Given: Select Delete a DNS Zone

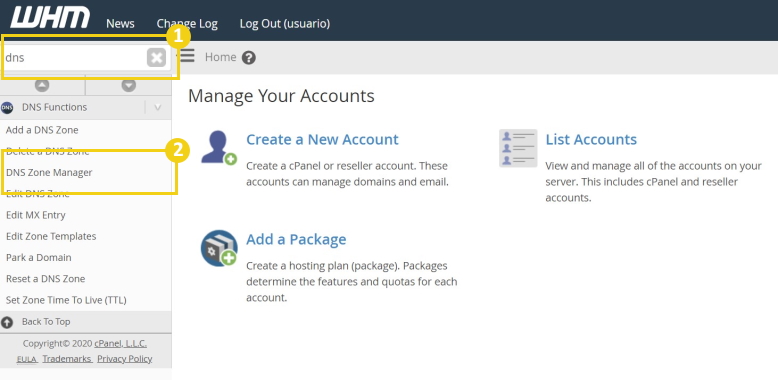Looking at the screenshot, I should coord(48,151).
